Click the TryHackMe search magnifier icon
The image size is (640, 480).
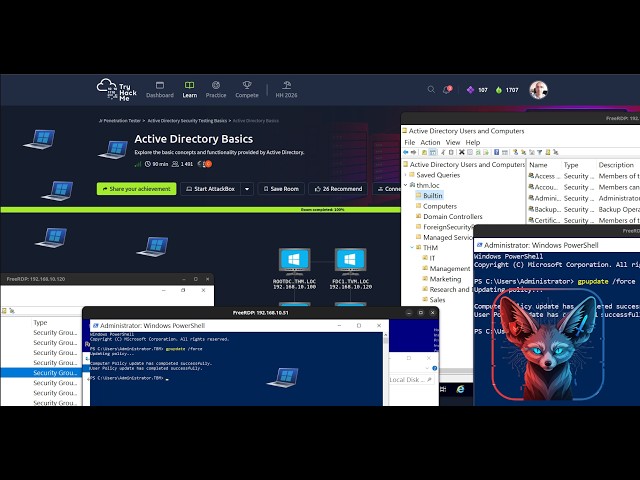pyautogui.click(x=431, y=89)
